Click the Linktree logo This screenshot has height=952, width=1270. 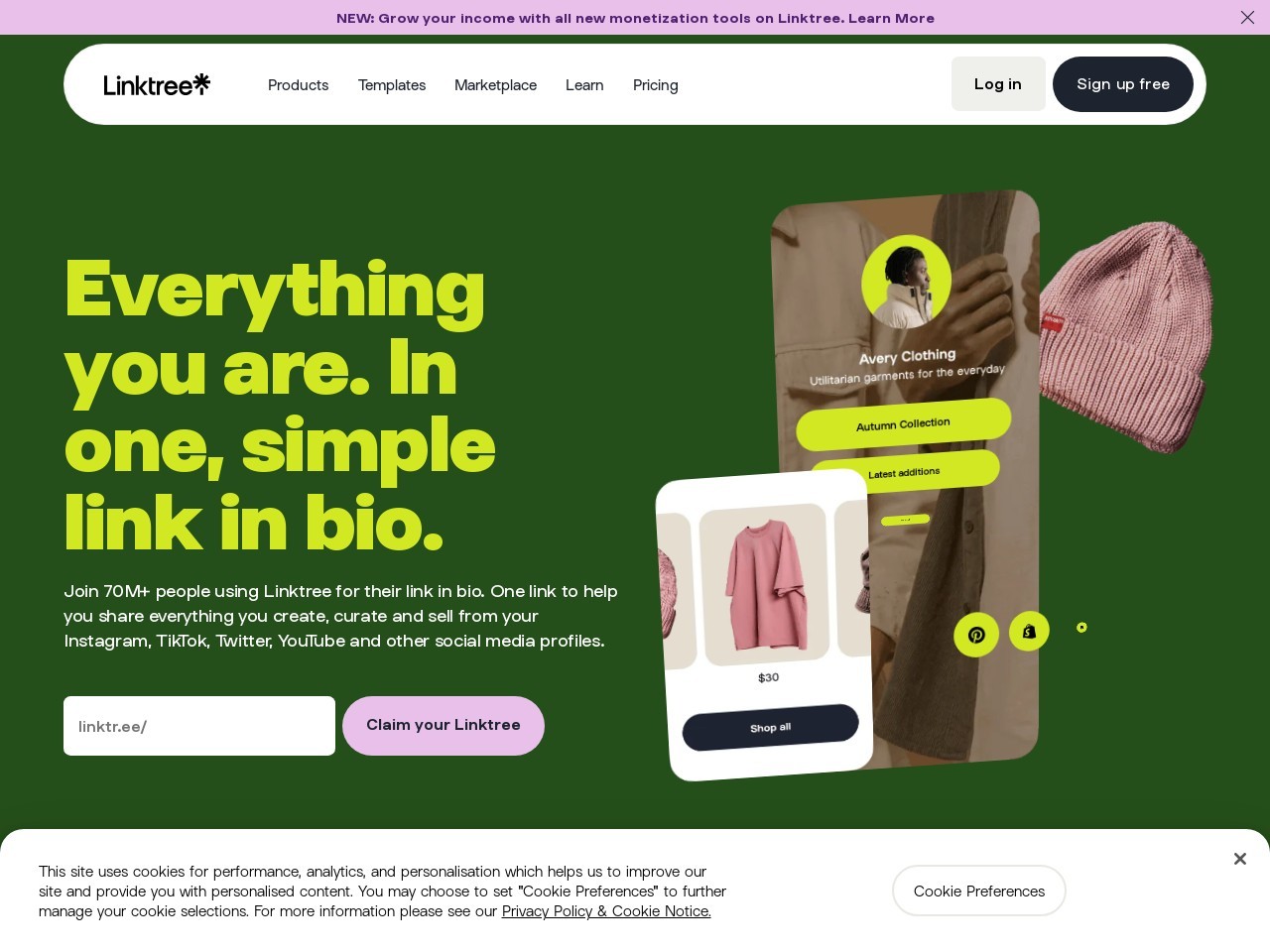point(157,84)
